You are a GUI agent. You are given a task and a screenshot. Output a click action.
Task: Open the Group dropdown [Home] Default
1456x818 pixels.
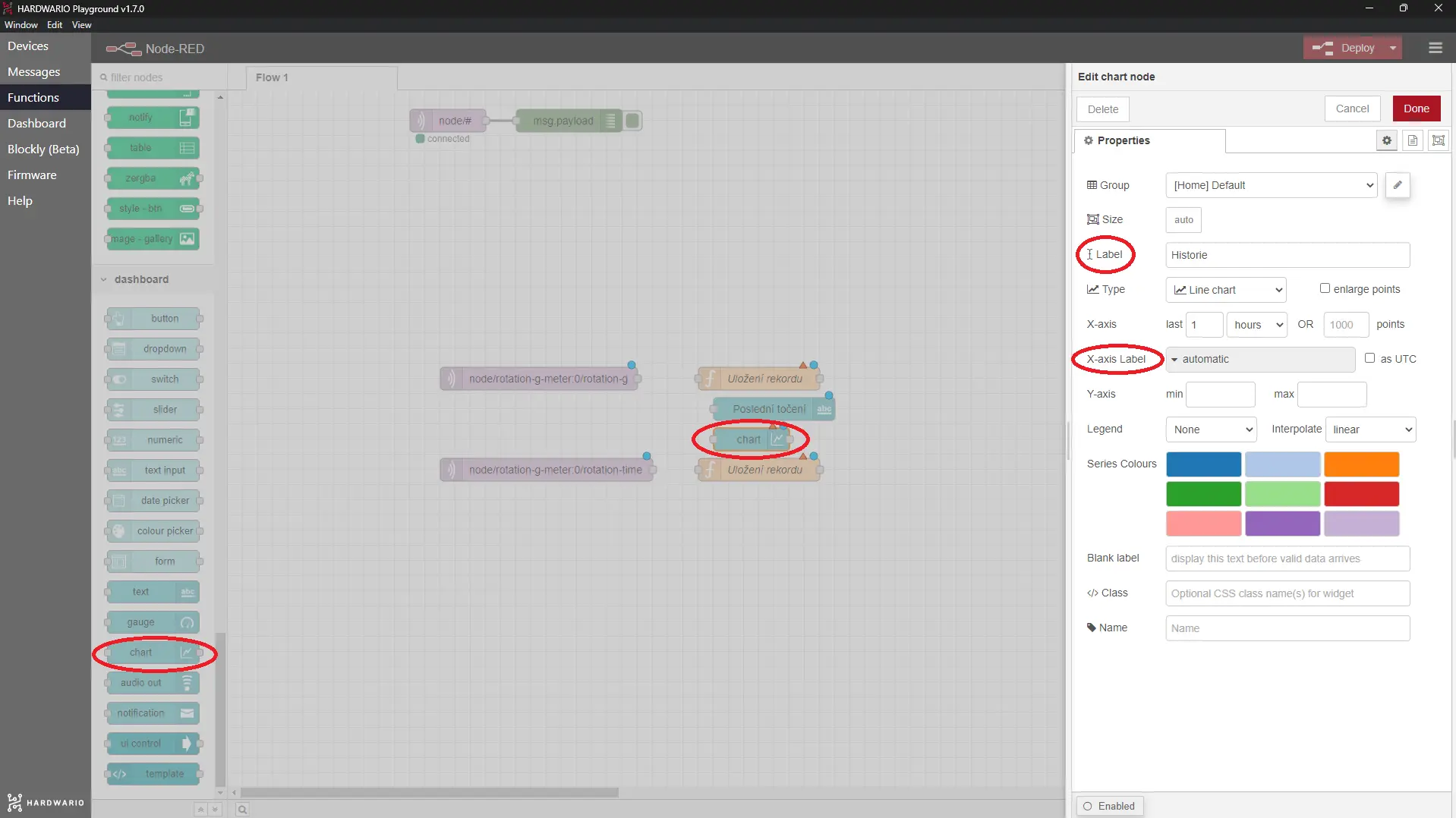1272,185
